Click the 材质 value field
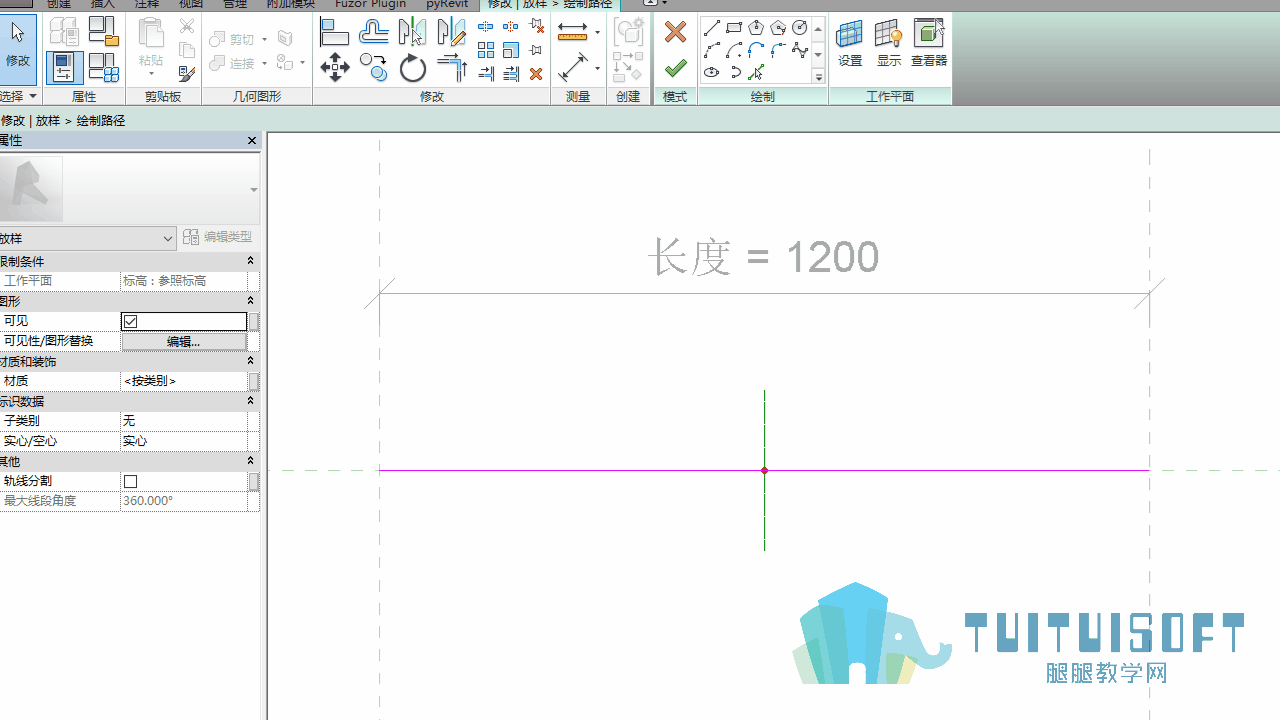 [184, 381]
